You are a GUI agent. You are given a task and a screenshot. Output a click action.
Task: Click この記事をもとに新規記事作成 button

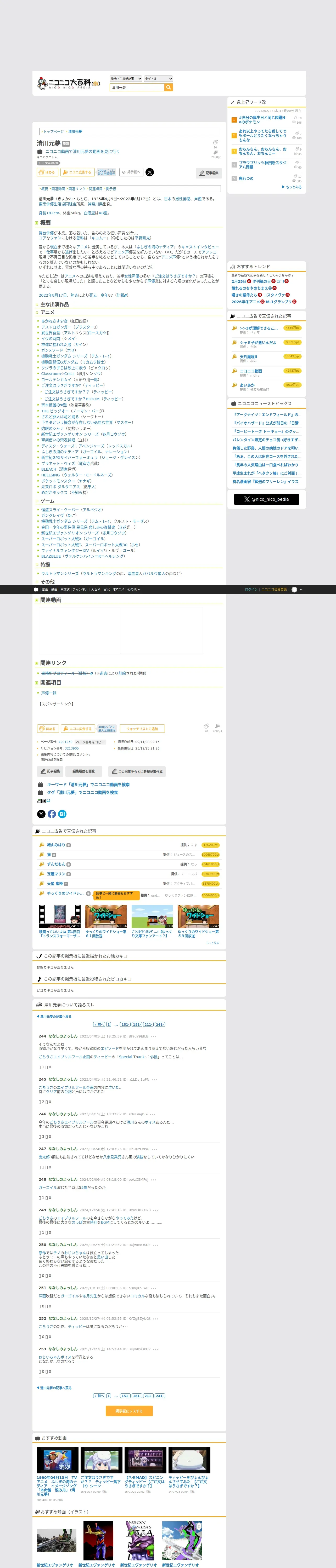tap(137, 771)
